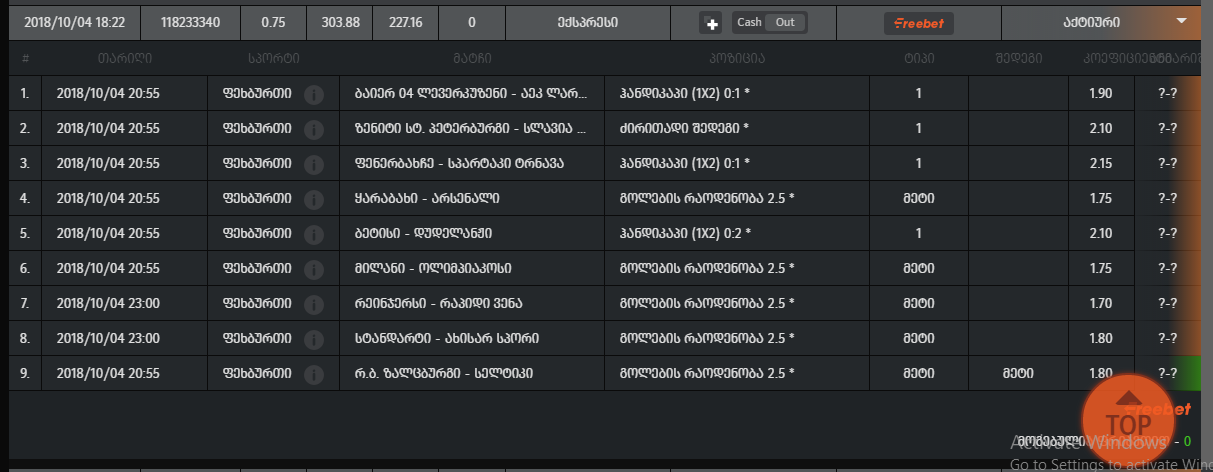Image resolution: width=1213 pixels, height=472 pixels.
Task: Click the პოზიცია column header
Action: click(x=737, y=58)
